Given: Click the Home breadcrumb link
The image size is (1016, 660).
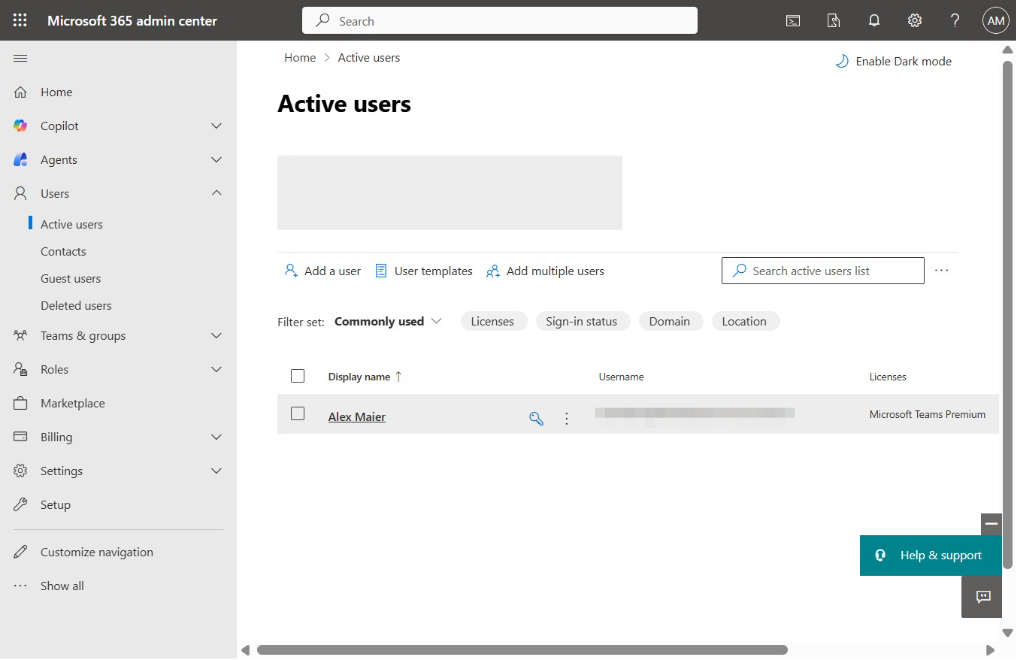Looking at the screenshot, I should [x=300, y=58].
